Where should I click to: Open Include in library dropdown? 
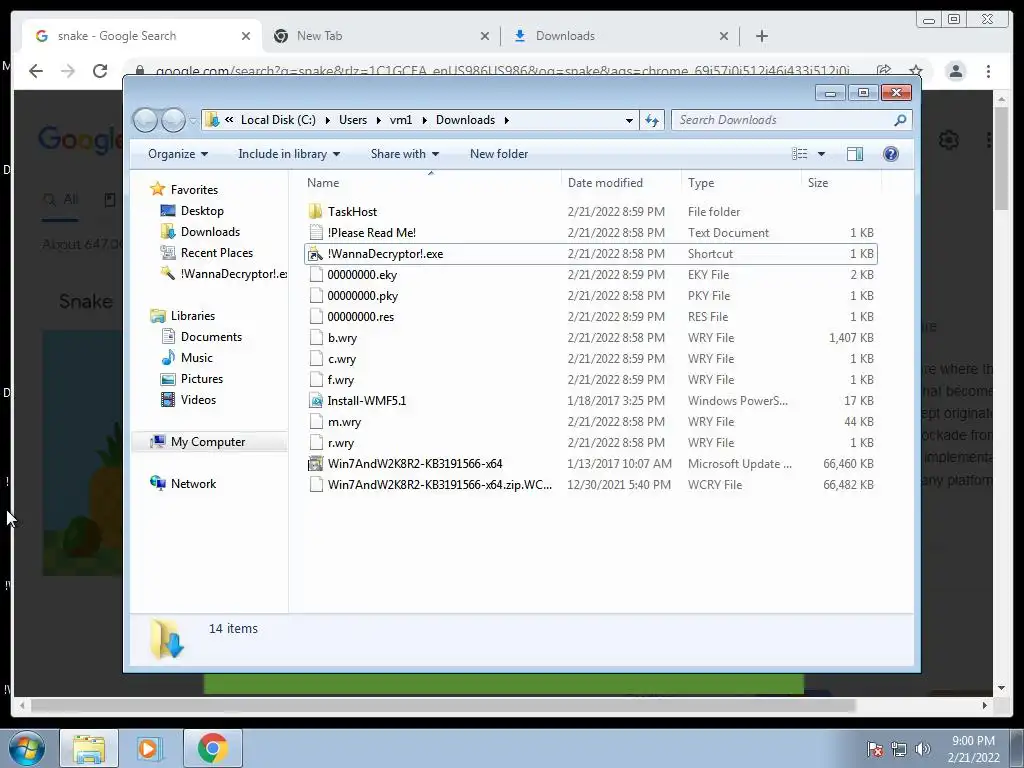coord(289,154)
